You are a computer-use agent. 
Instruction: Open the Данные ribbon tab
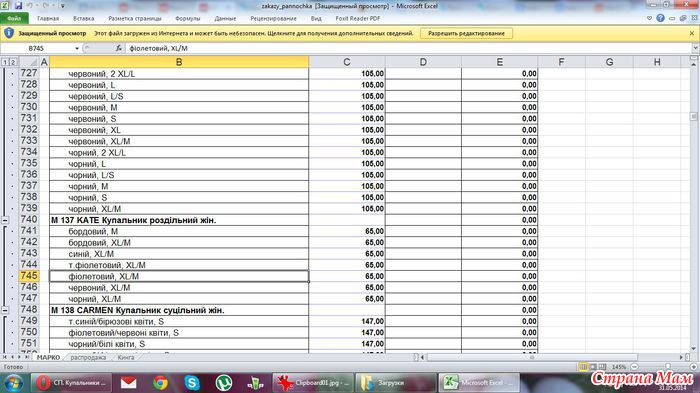(x=225, y=18)
